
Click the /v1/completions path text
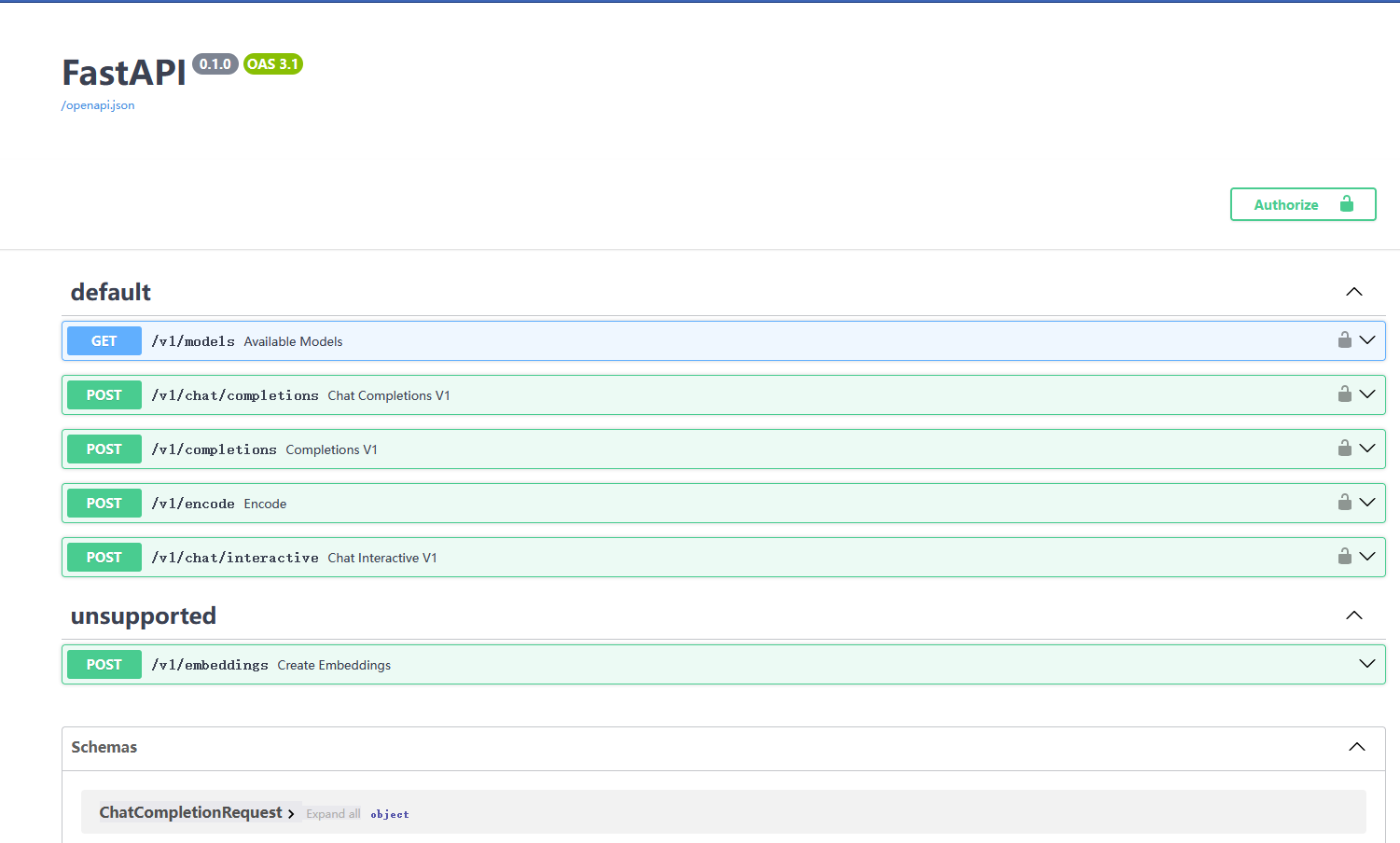click(215, 449)
